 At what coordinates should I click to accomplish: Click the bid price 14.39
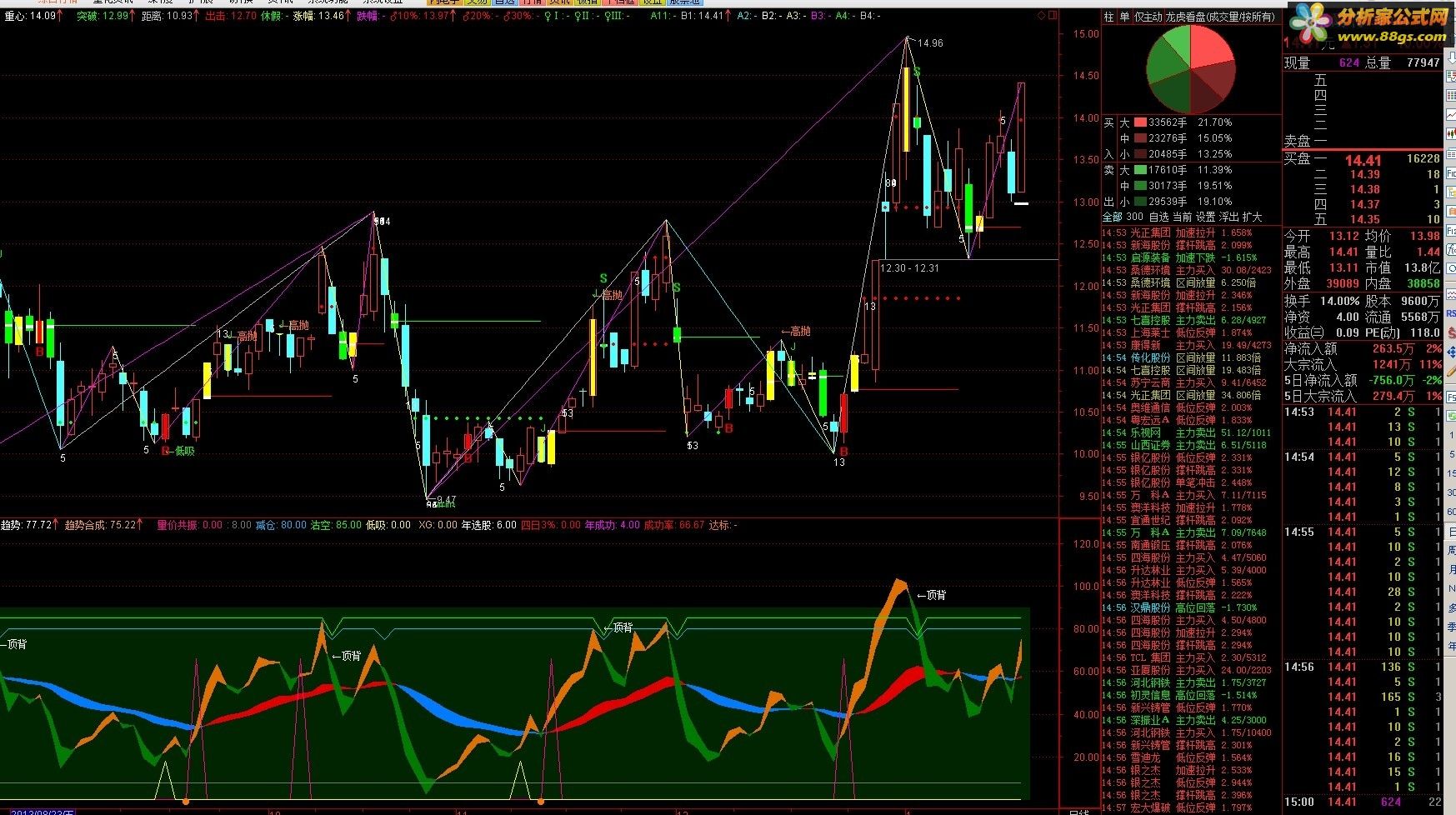(1365, 174)
